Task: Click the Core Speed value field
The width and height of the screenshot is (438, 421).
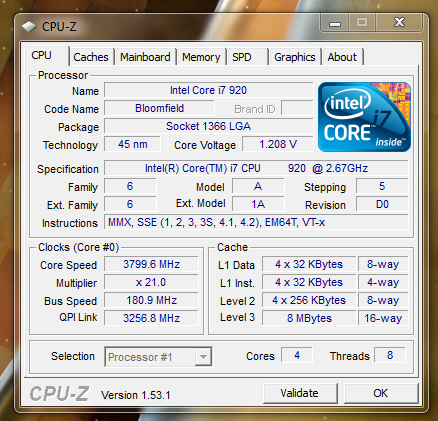Action: [x=151, y=264]
